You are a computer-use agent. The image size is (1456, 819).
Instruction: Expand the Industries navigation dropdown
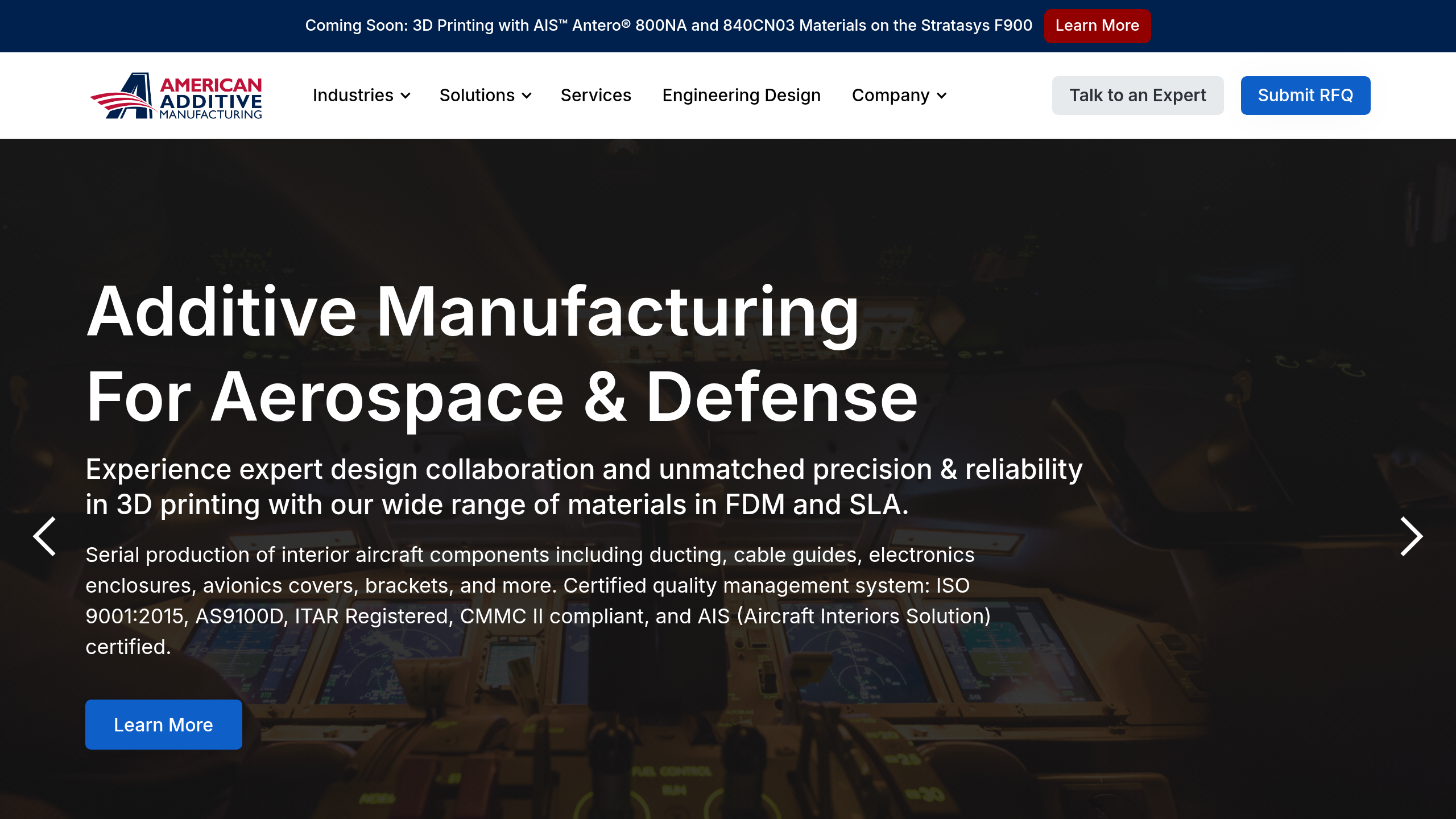pos(354,95)
